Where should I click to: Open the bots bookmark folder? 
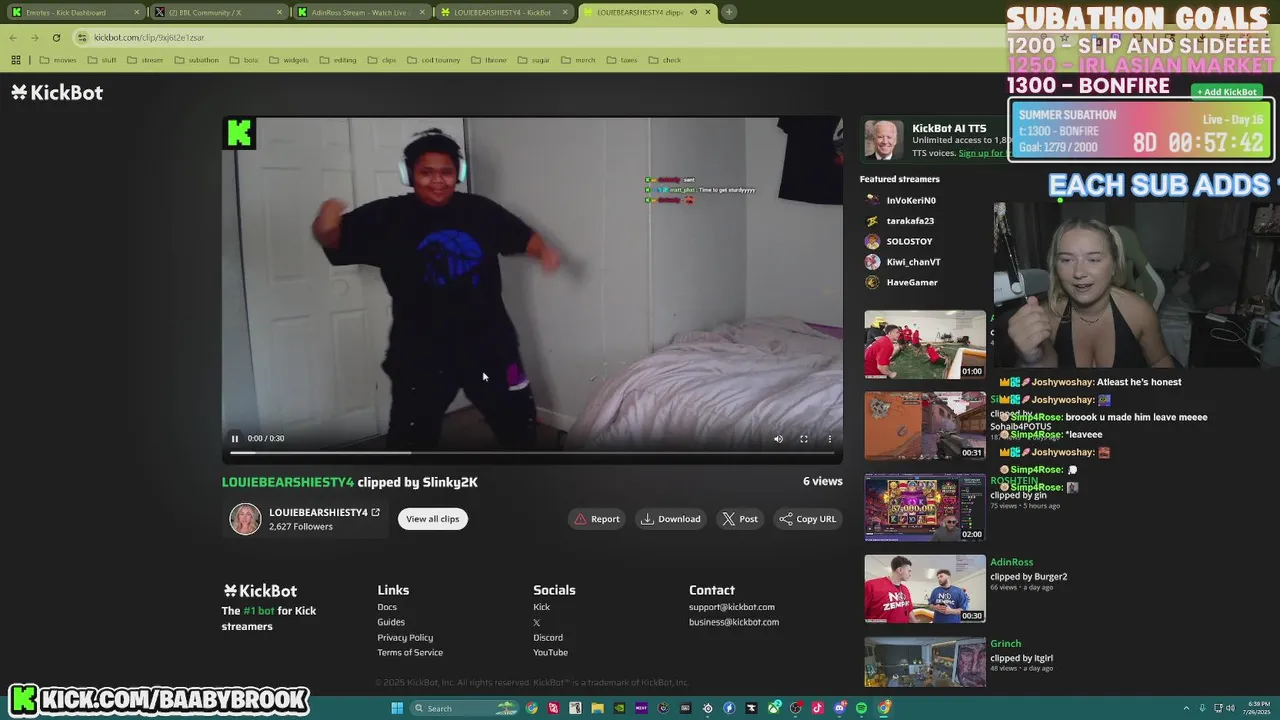(x=244, y=60)
